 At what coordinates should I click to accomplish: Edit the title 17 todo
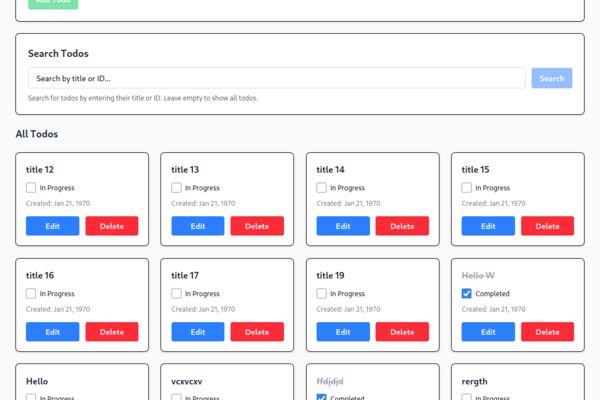tap(198, 332)
